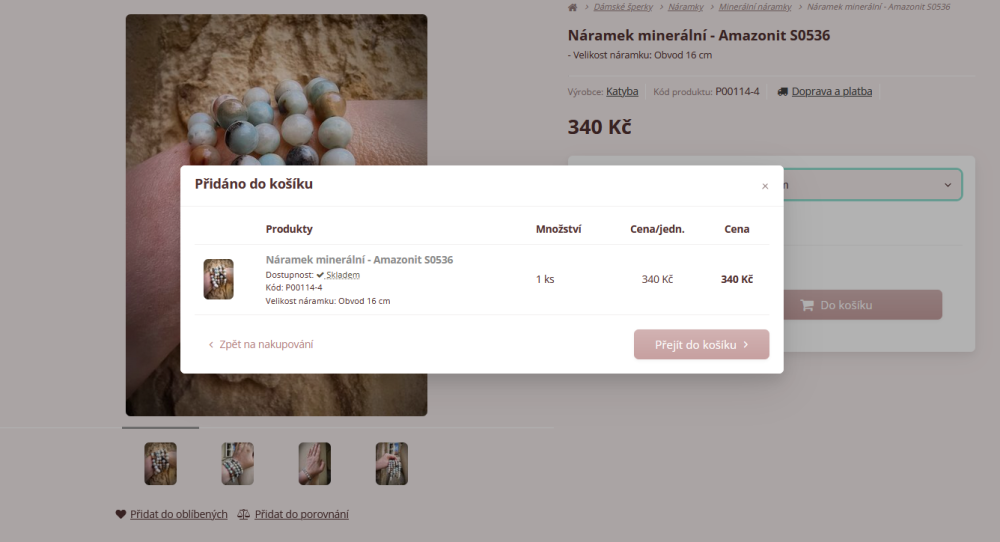Click the heart icon for favorites
The width and height of the screenshot is (1000, 542).
[121, 514]
